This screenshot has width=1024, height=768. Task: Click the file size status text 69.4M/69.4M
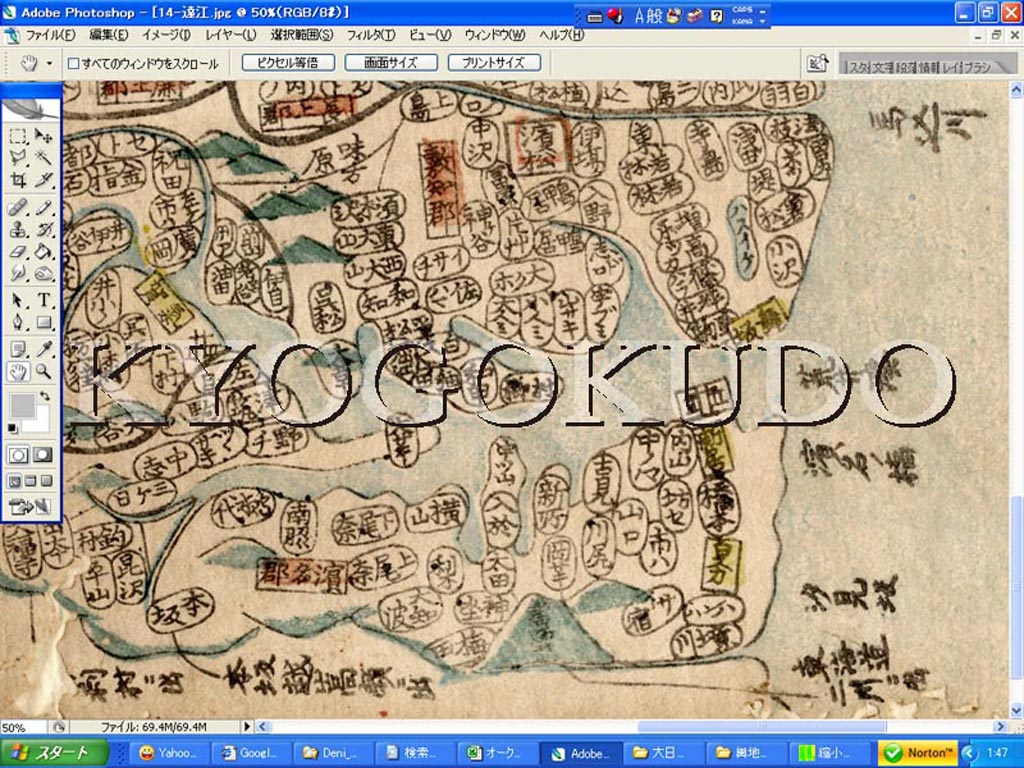[x=153, y=727]
